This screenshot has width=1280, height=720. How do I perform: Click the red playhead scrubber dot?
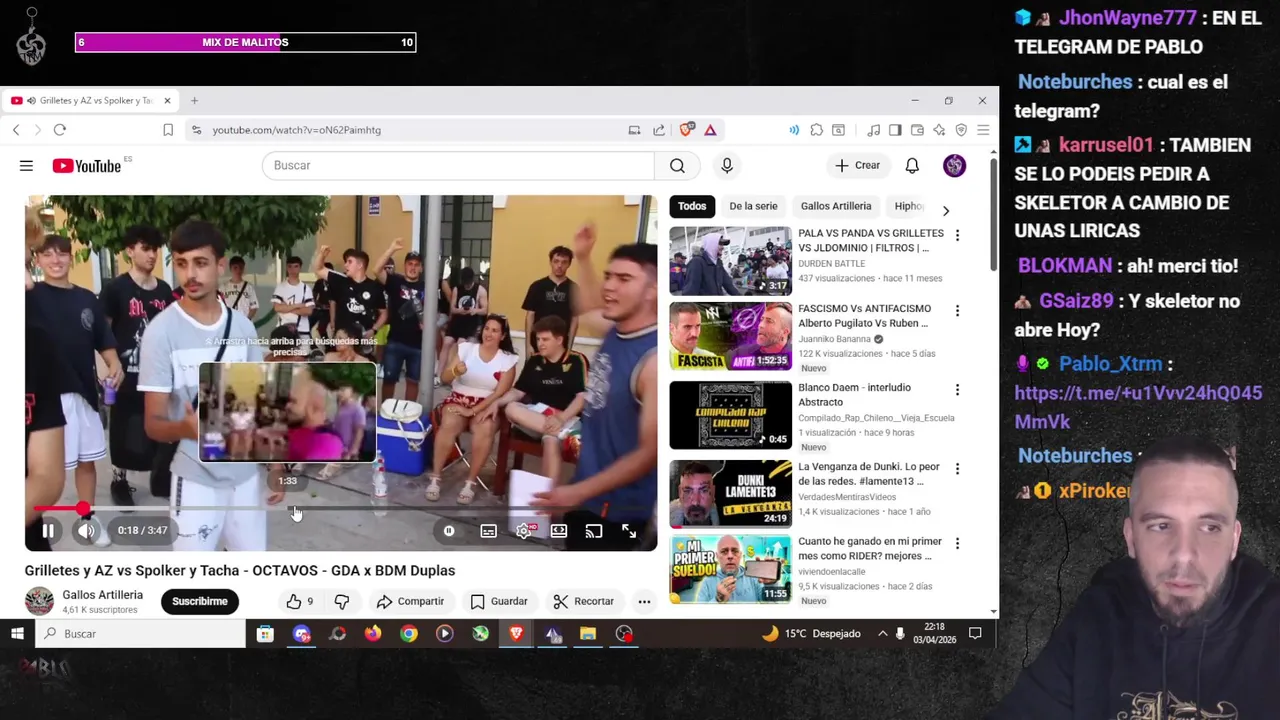pos(83,509)
